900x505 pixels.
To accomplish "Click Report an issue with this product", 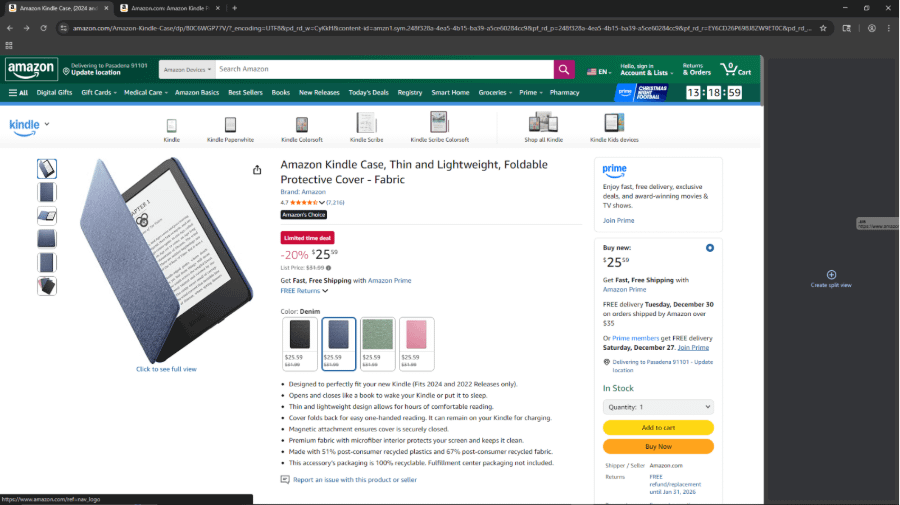I will click(355, 480).
